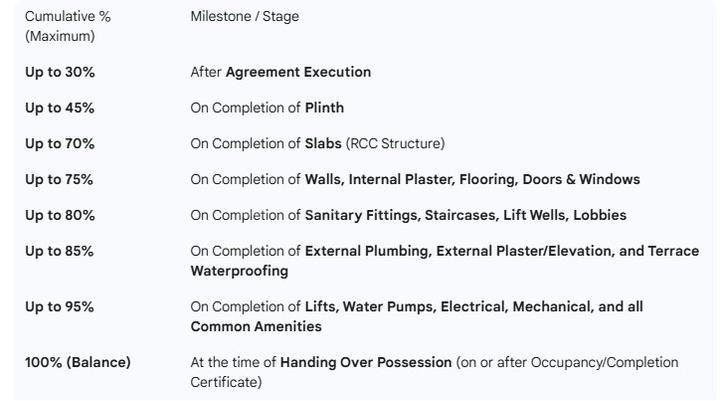The height and width of the screenshot is (401, 720).
Task: Select the "Up to 75%" cell
Action: pyautogui.click(x=59, y=180)
